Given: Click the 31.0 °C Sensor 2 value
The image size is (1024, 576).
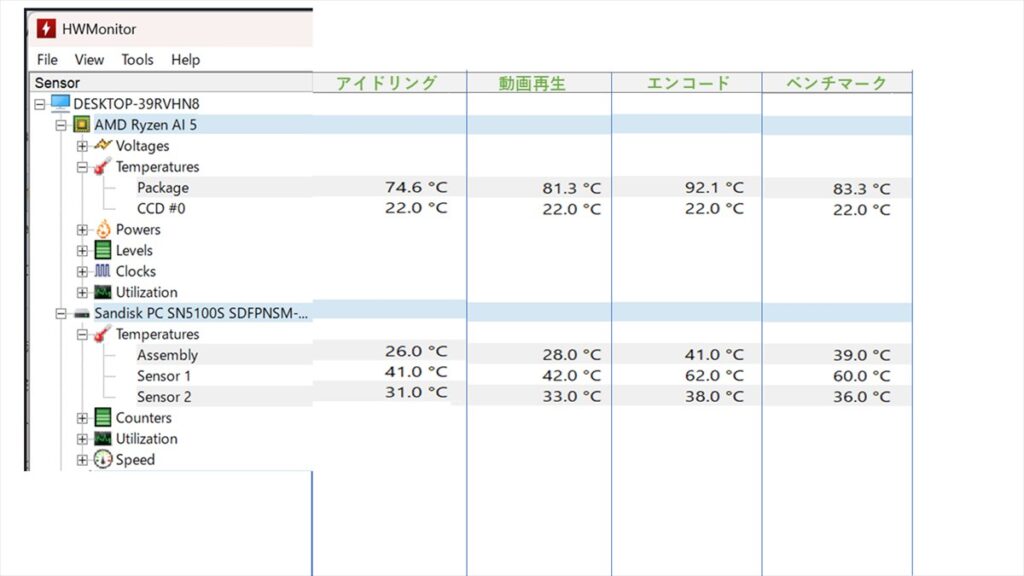Looking at the screenshot, I should click(x=416, y=392).
